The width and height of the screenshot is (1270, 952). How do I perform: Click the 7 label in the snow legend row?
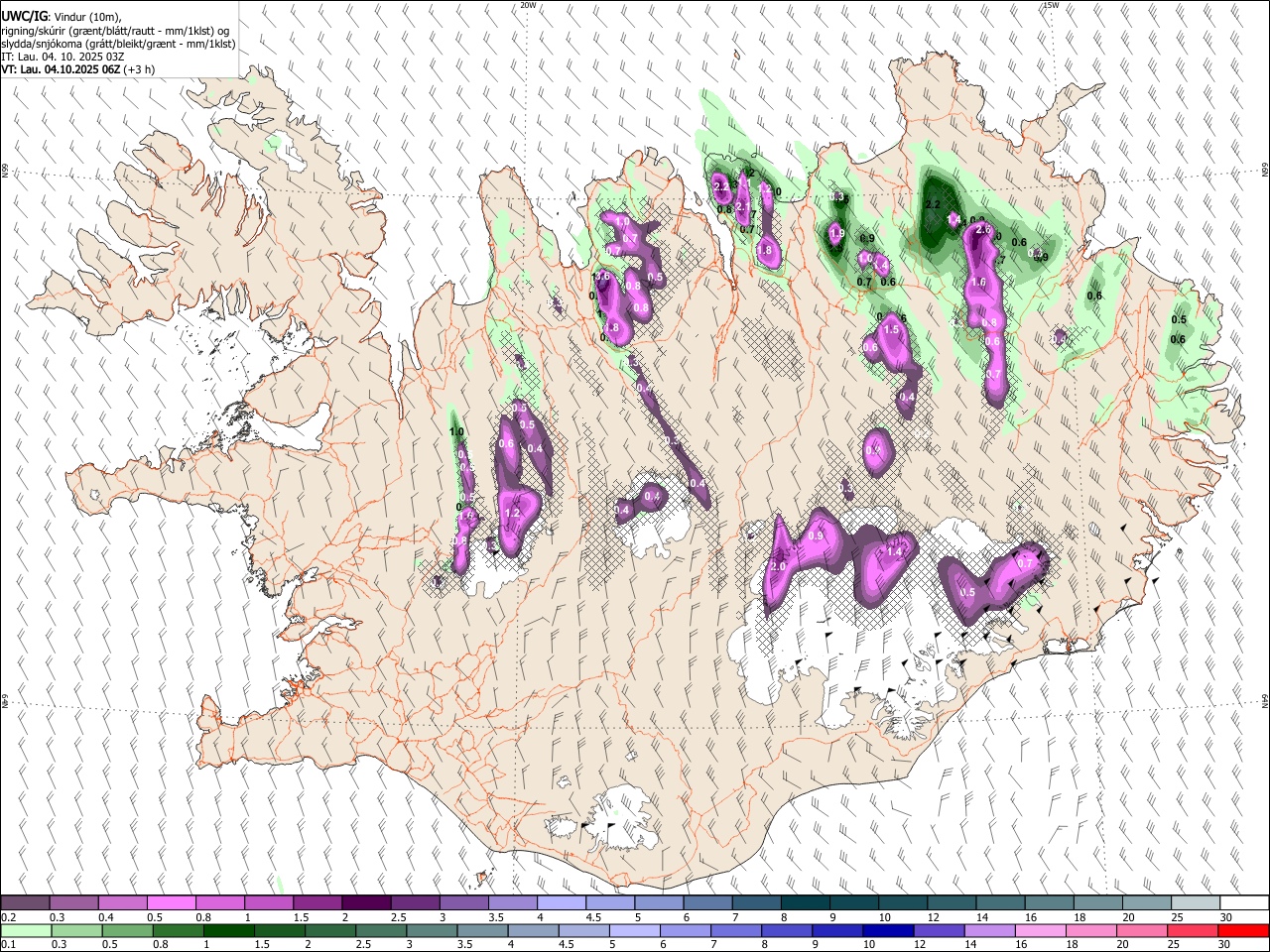(x=735, y=917)
